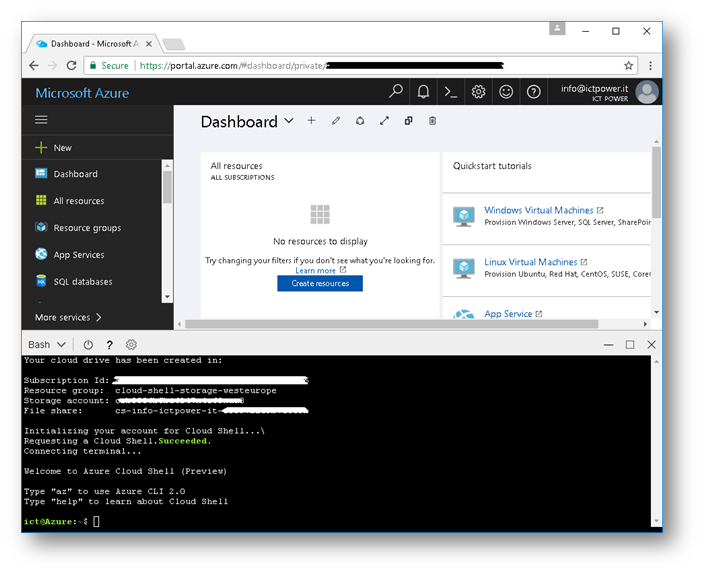Viewport: 705px width, 575px height.
Task: Select the Dashboard - Microsoft Azure tab
Action: pyautogui.click(x=94, y=44)
